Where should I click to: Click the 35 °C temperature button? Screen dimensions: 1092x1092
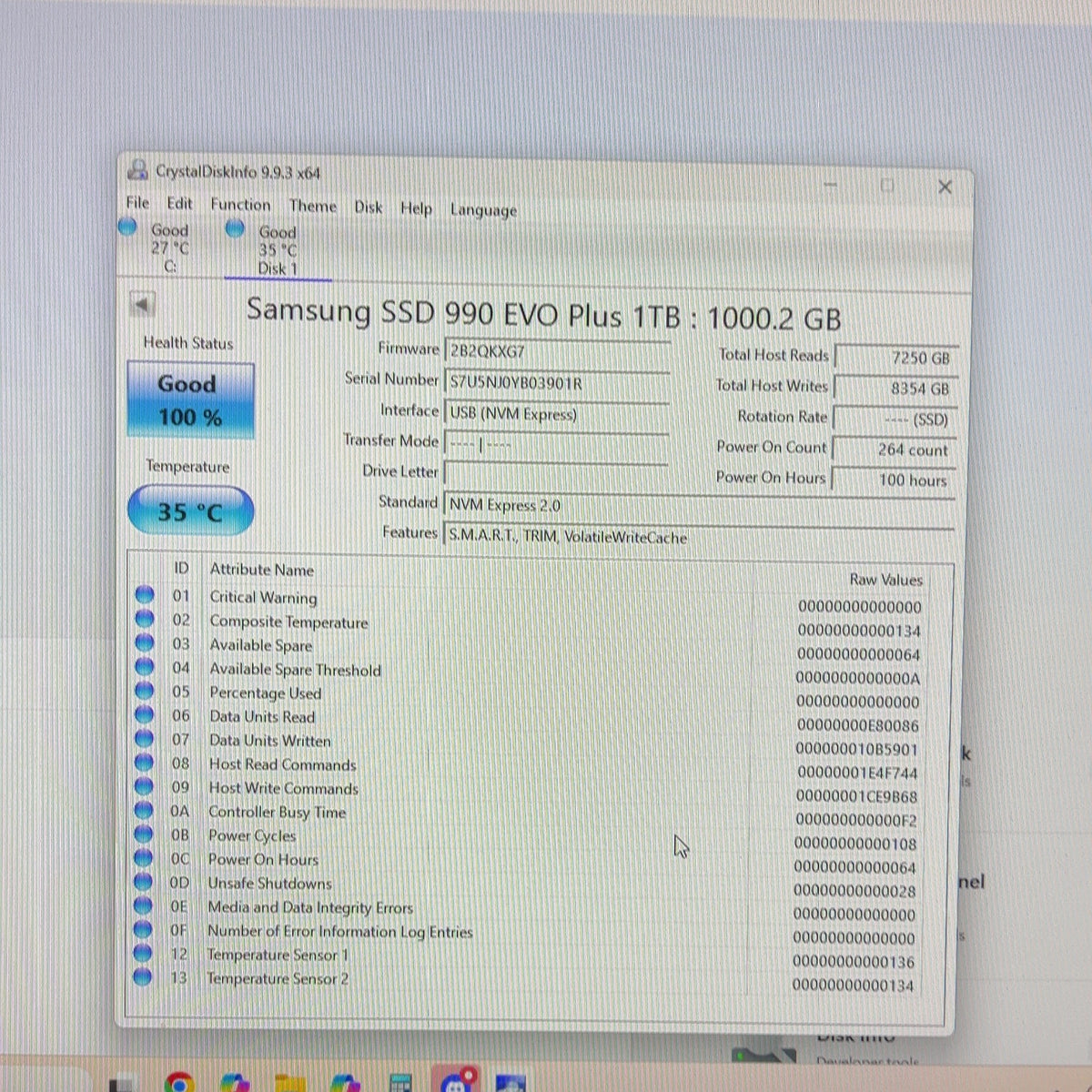tap(190, 511)
